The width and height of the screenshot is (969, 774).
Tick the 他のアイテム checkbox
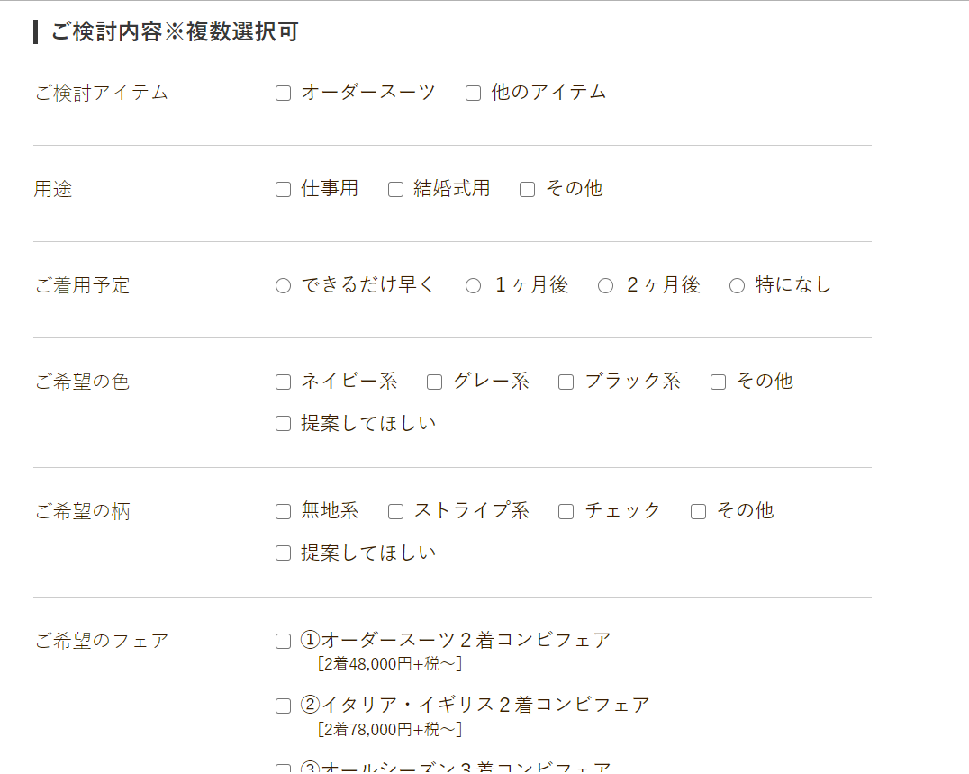click(x=473, y=93)
